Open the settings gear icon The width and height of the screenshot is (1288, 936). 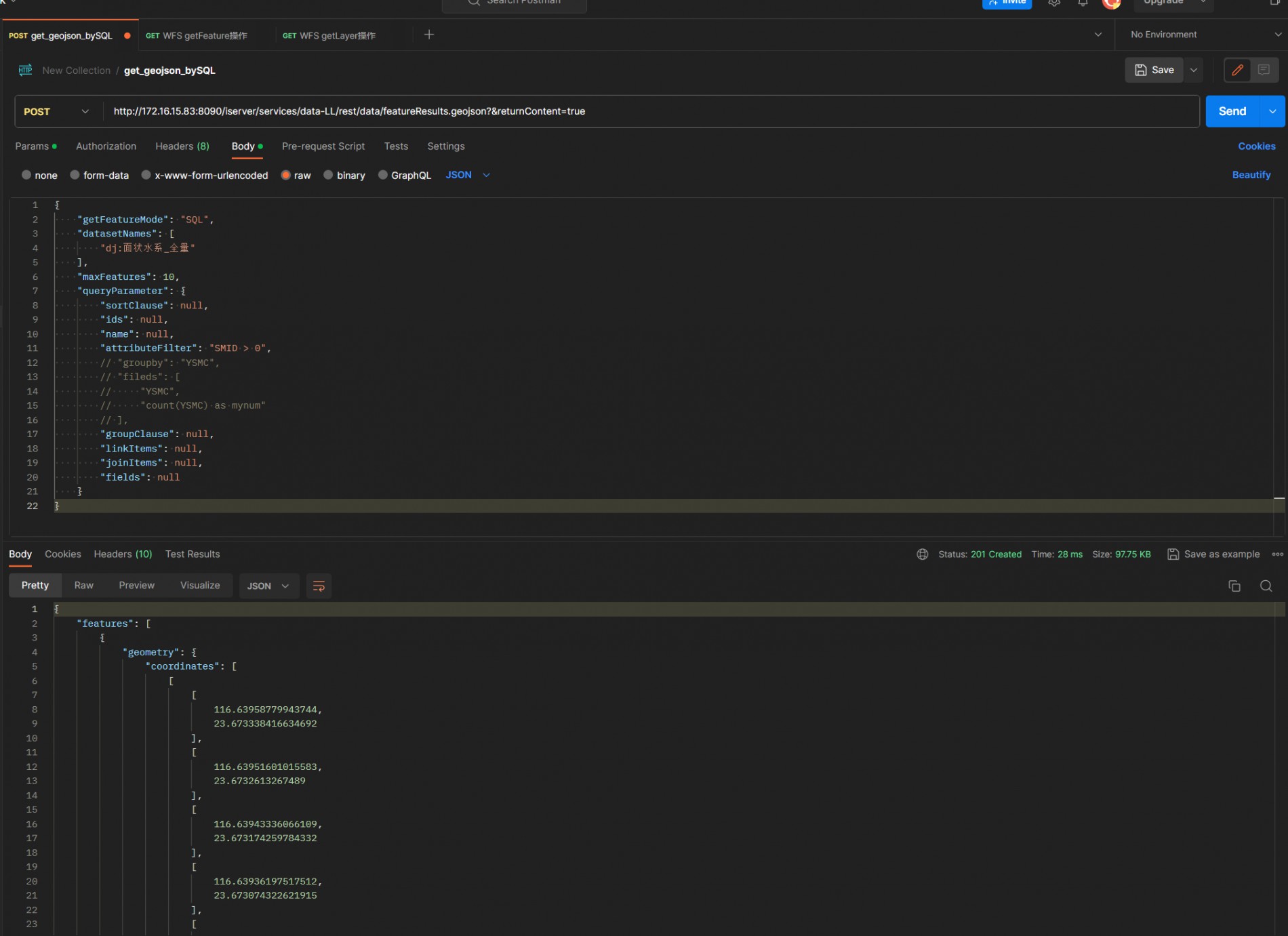[x=1053, y=3]
